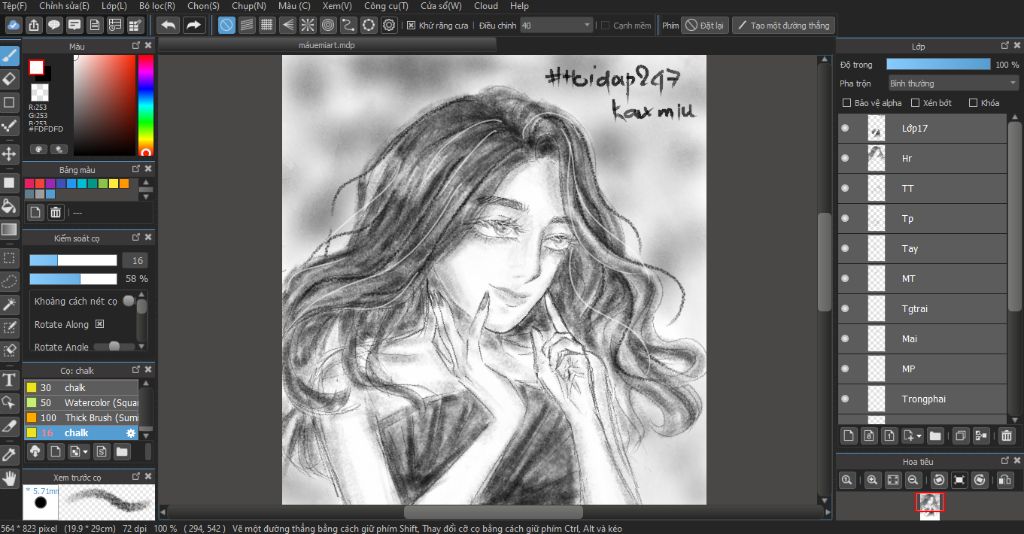Zoom out using the Navigator magnifier minus
The height and width of the screenshot is (534, 1024).
coord(913,480)
